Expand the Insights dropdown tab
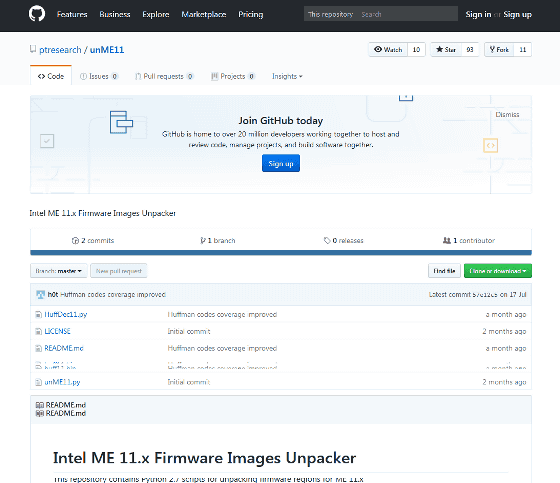 click(287, 76)
